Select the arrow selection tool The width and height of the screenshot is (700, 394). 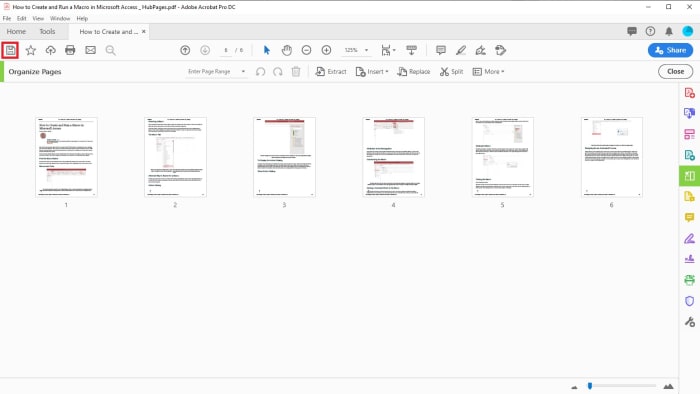[267, 50]
